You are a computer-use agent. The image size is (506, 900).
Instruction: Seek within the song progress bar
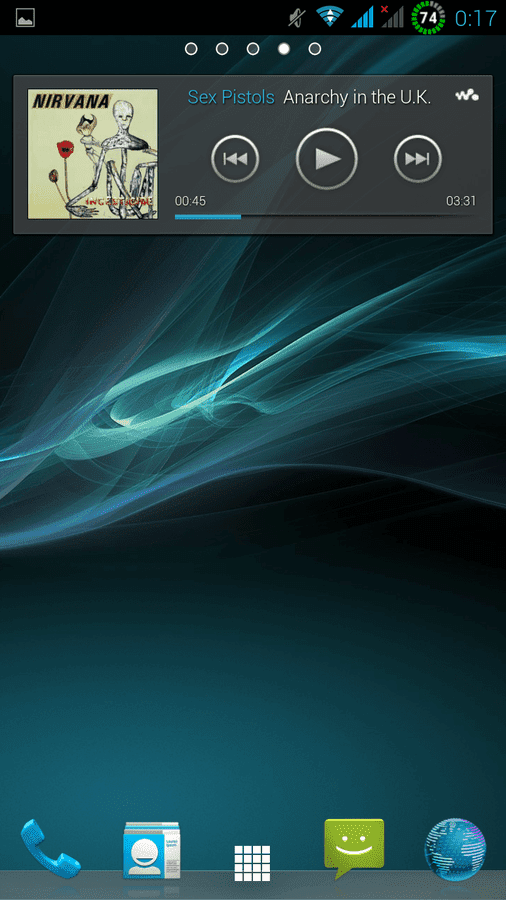(x=325, y=216)
